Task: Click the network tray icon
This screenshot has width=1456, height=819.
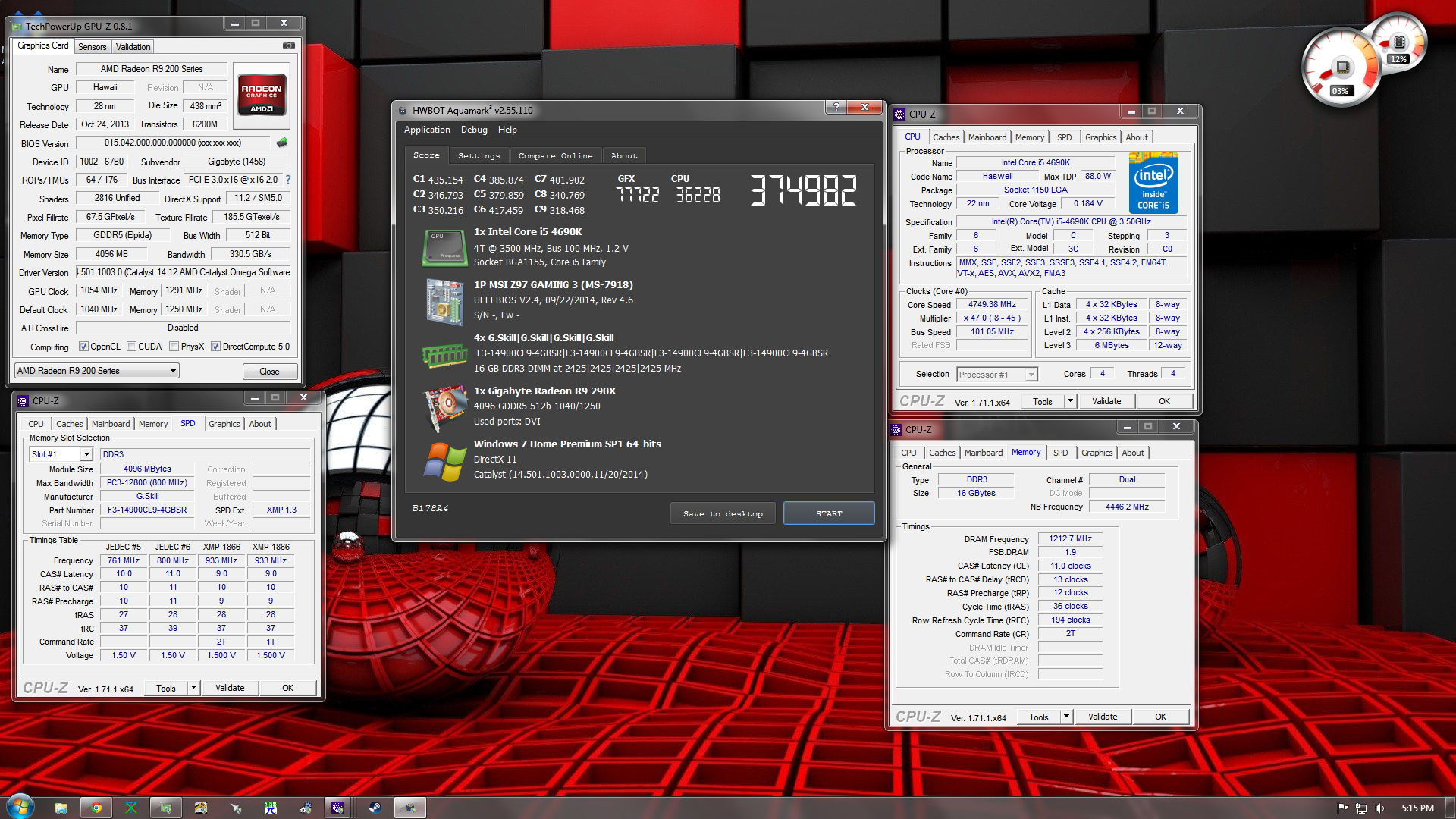Action: click(1361, 808)
